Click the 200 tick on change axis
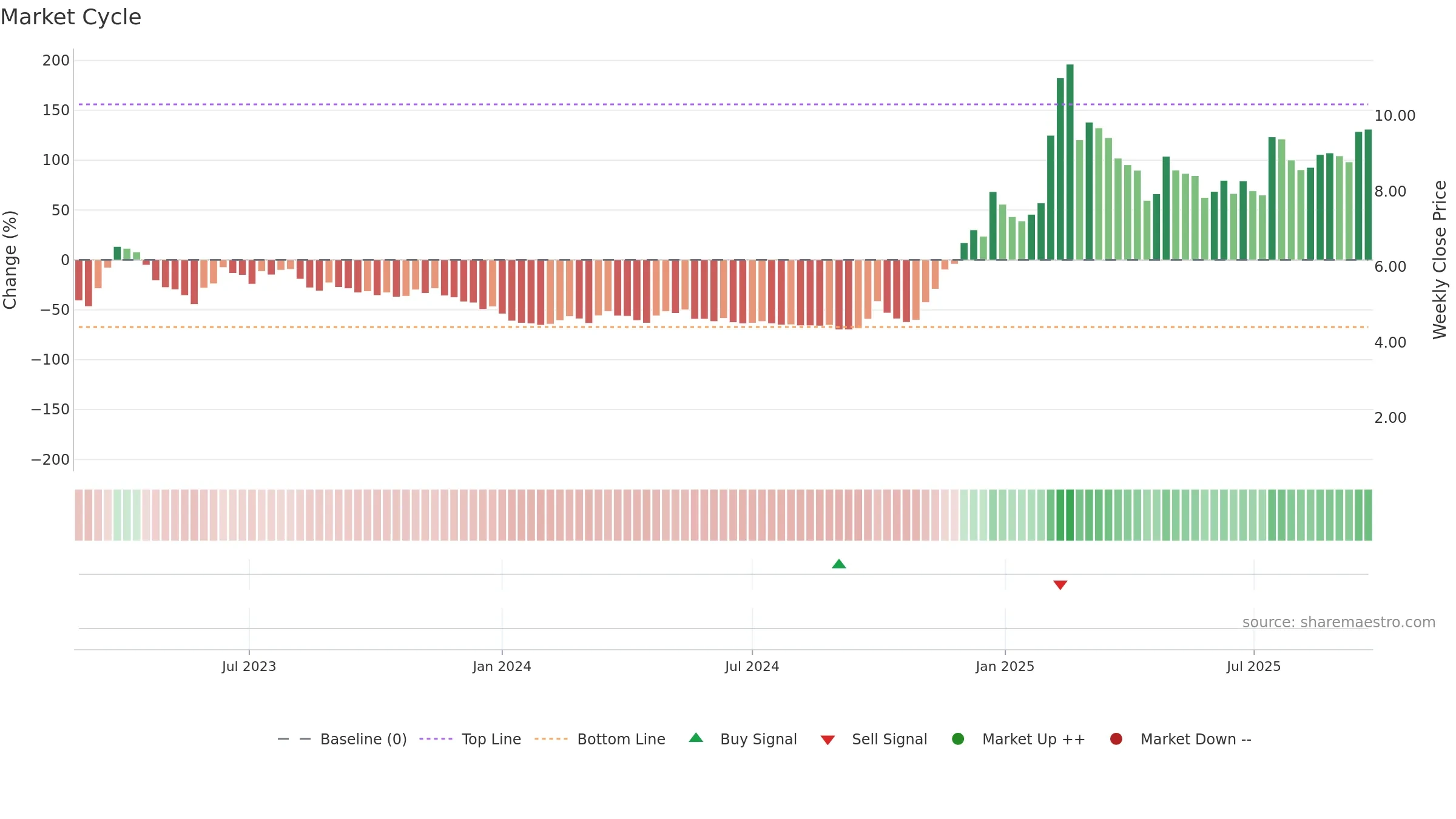Viewport: 1456px width, 819px height. pos(56,61)
